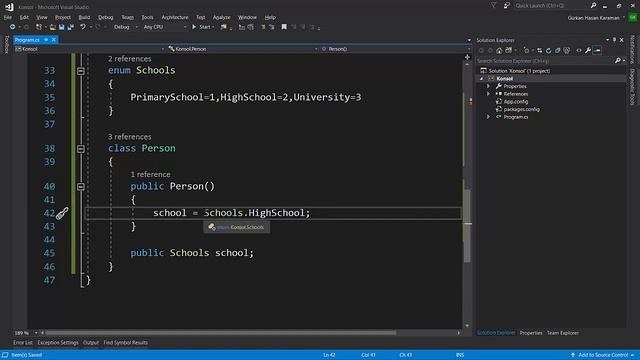Close the Program.cs tab
This screenshot has width=640, height=360.
pyautogui.click(x=53, y=40)
